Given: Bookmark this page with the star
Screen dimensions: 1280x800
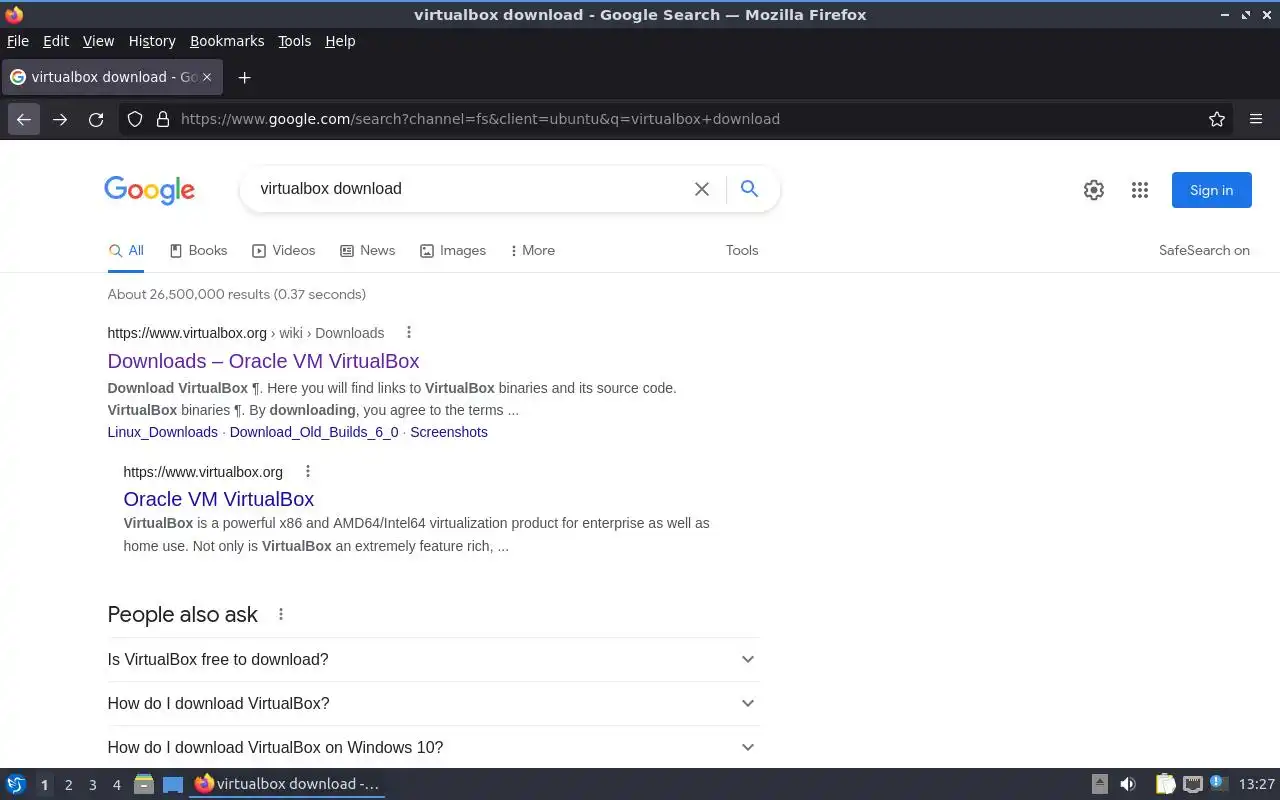Looking at the screenshot, I should [1217, 119].
